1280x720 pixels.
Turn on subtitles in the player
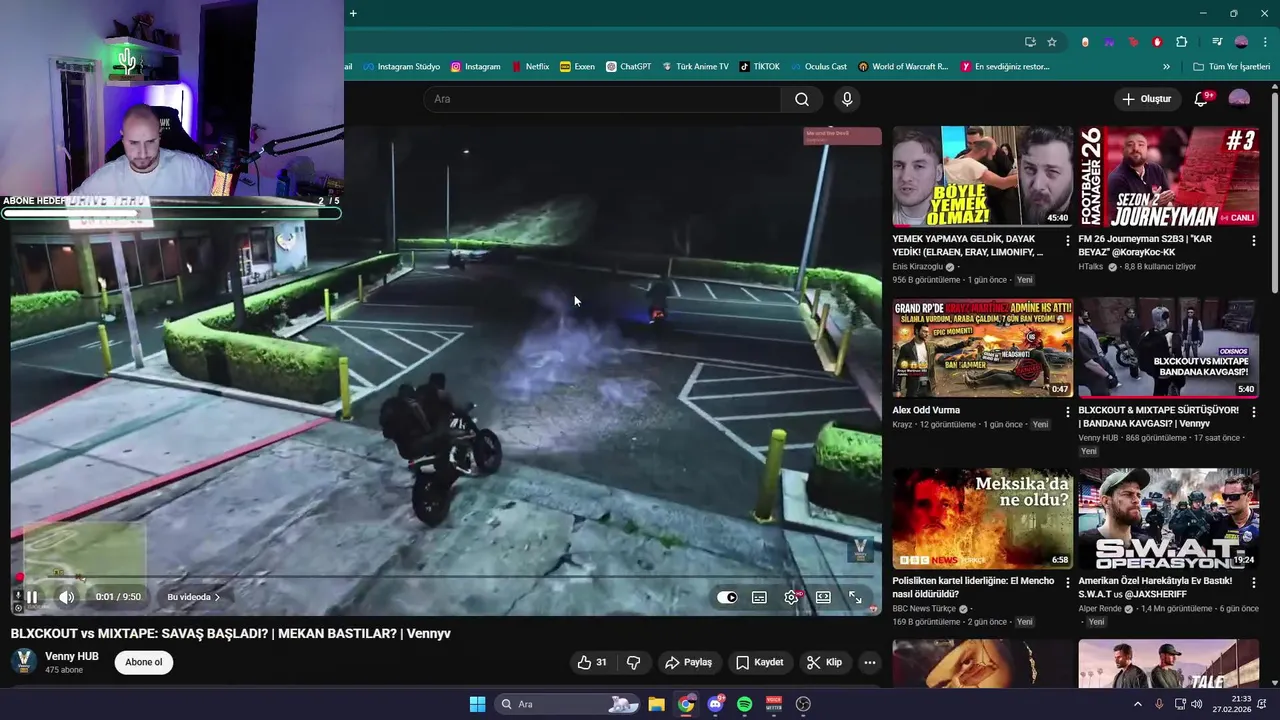759,597
